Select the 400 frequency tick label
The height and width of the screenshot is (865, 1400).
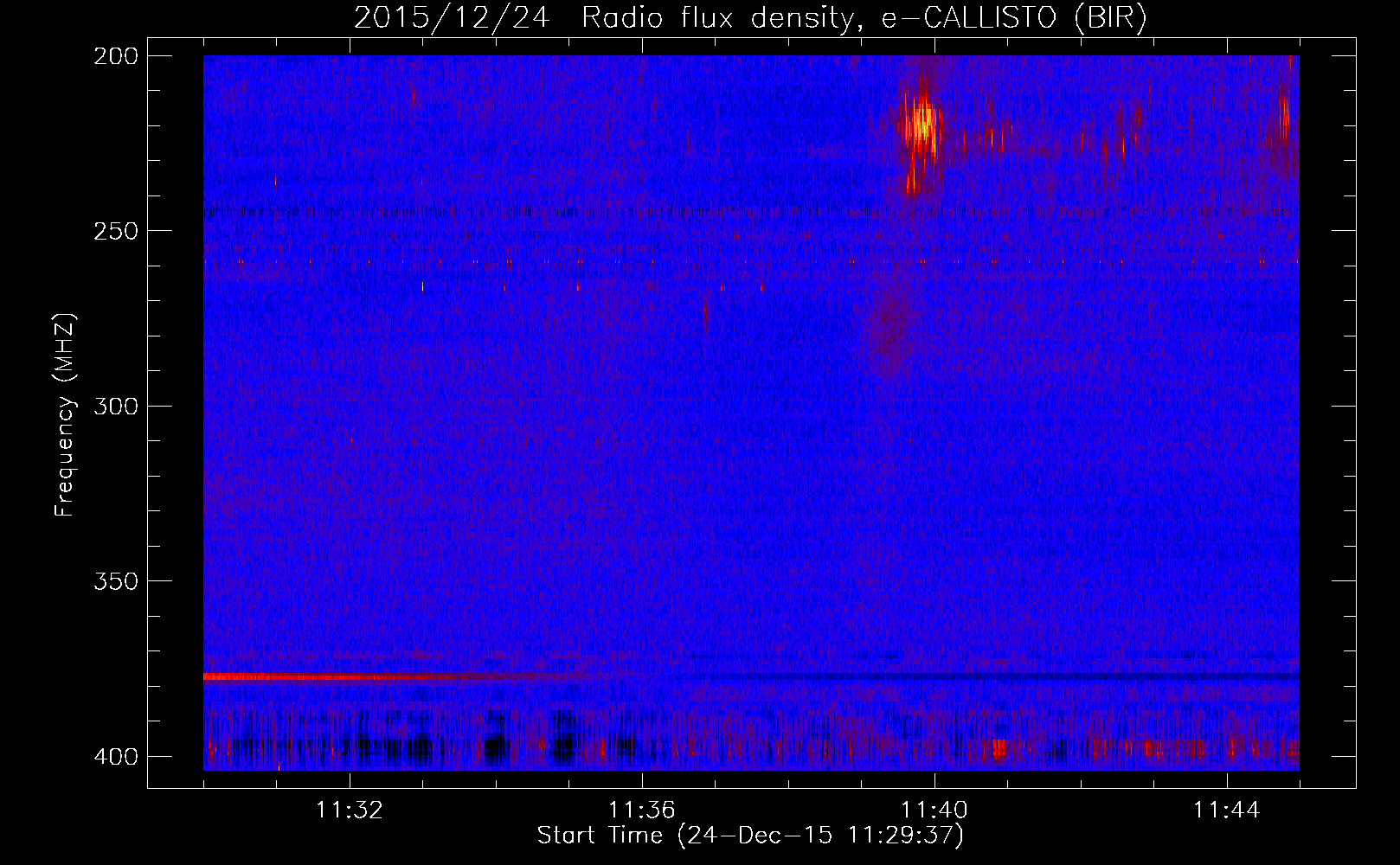pos(115,756)
